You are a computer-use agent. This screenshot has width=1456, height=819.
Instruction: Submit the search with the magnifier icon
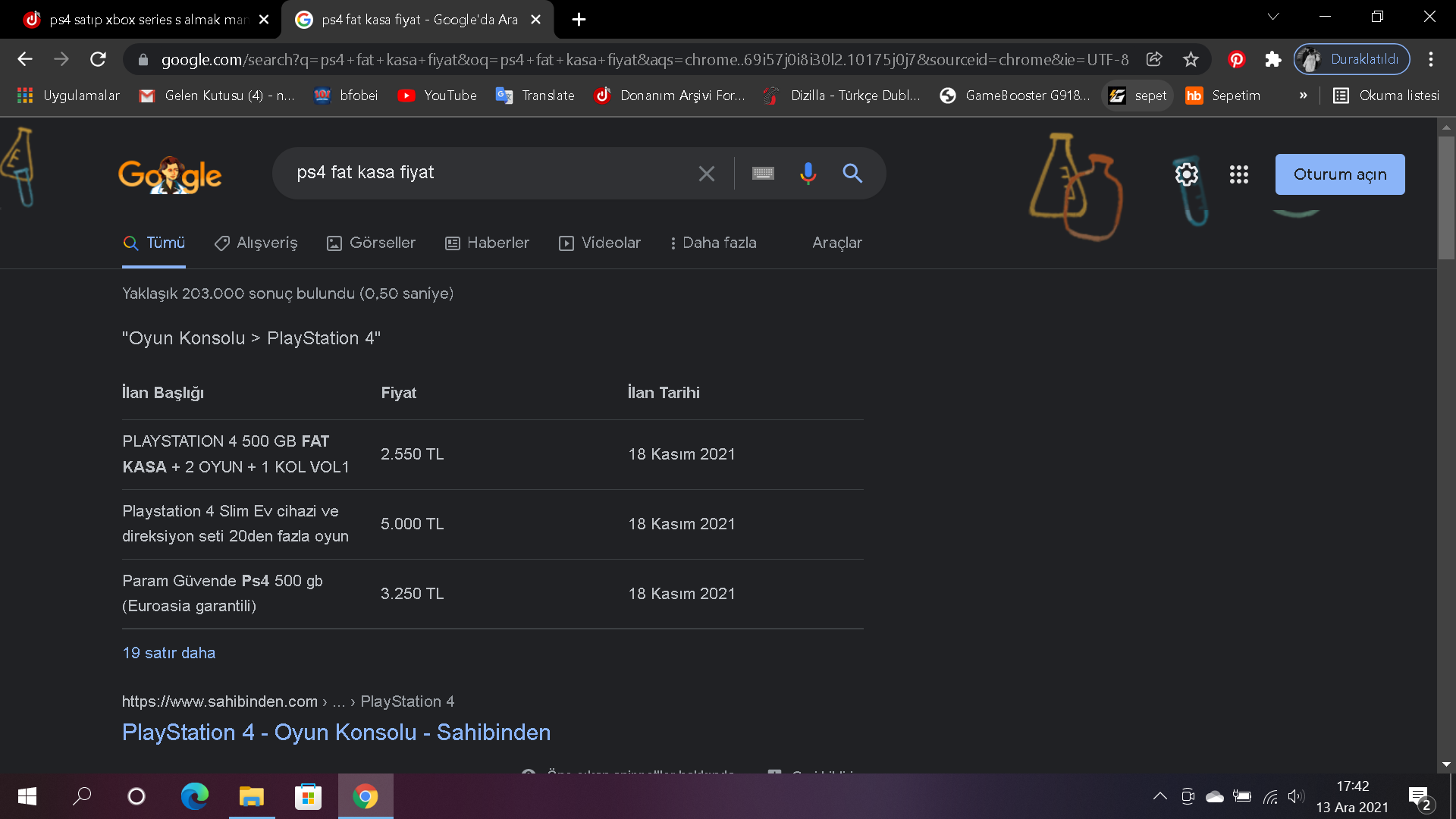click(852, 174)
